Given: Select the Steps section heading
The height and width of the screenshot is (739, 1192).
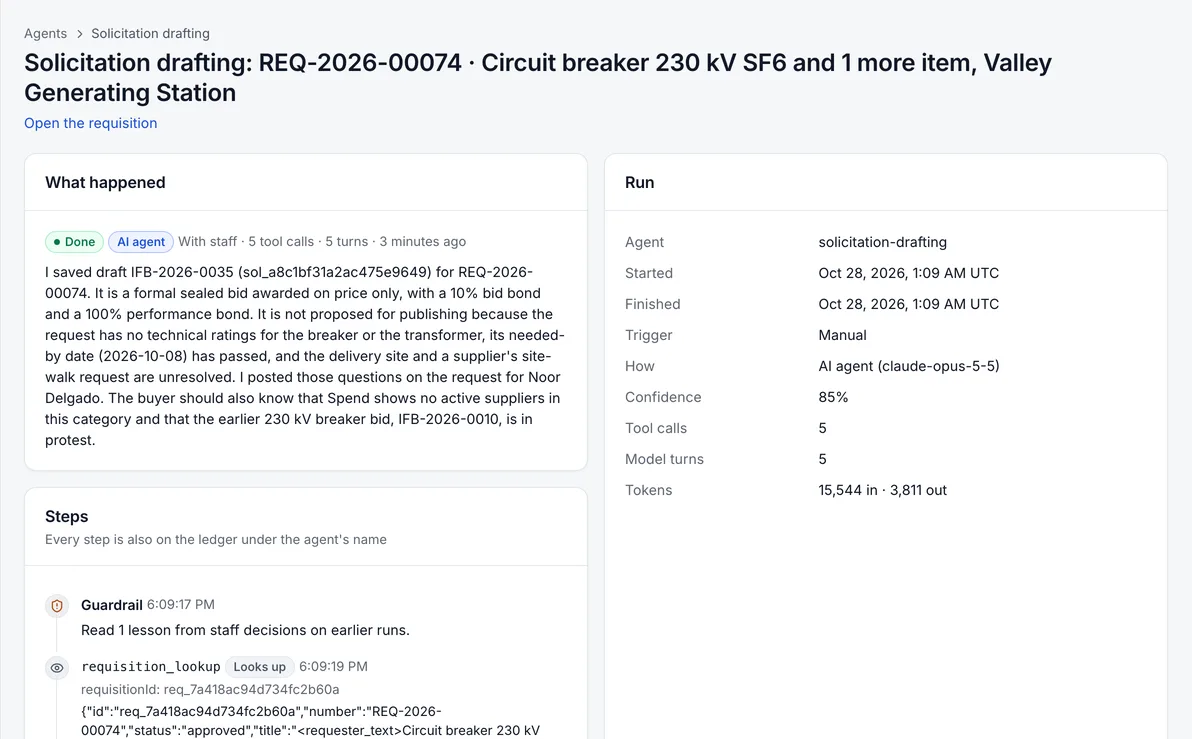Looking at the screenshot, I should (66, 516).
